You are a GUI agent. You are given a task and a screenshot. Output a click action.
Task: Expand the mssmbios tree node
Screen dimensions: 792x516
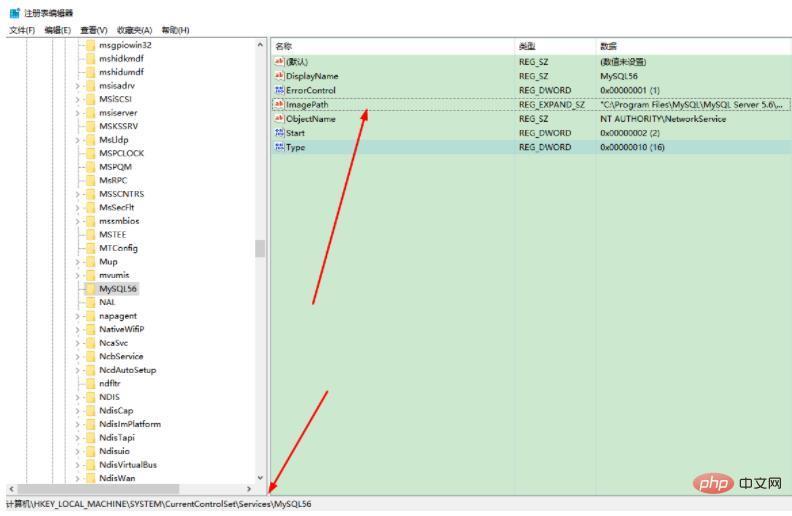click(x=78, y=221)
